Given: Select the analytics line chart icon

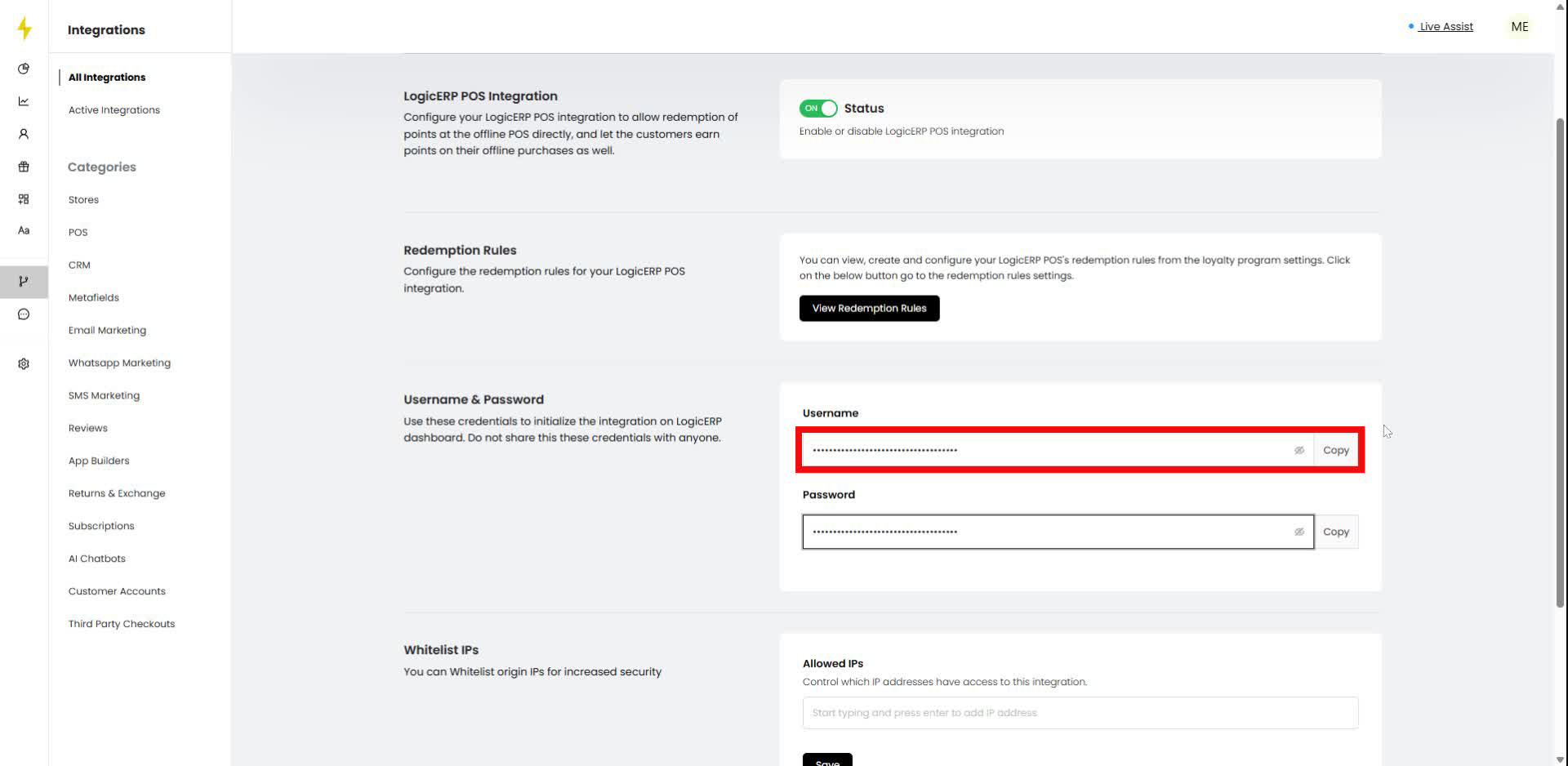Looking at the screenshot, I should 24,101.
